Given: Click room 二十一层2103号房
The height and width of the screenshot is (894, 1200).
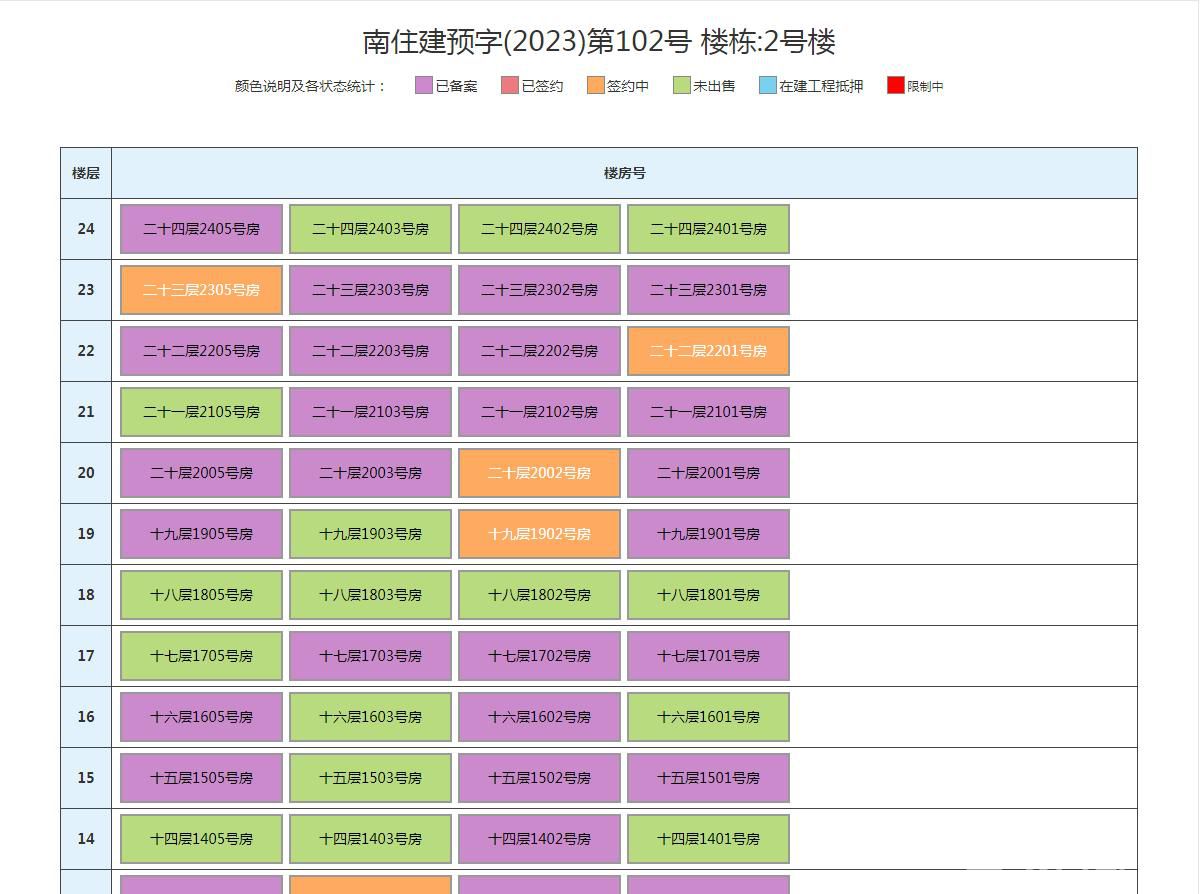Looking at the screenshot, I should click(x=370, y=412).
